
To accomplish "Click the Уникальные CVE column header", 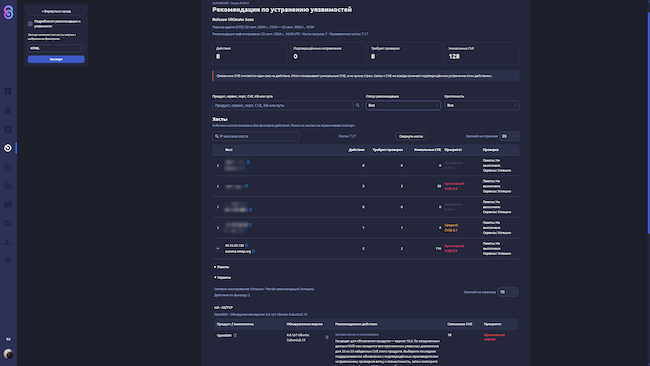I will (427, 150).
